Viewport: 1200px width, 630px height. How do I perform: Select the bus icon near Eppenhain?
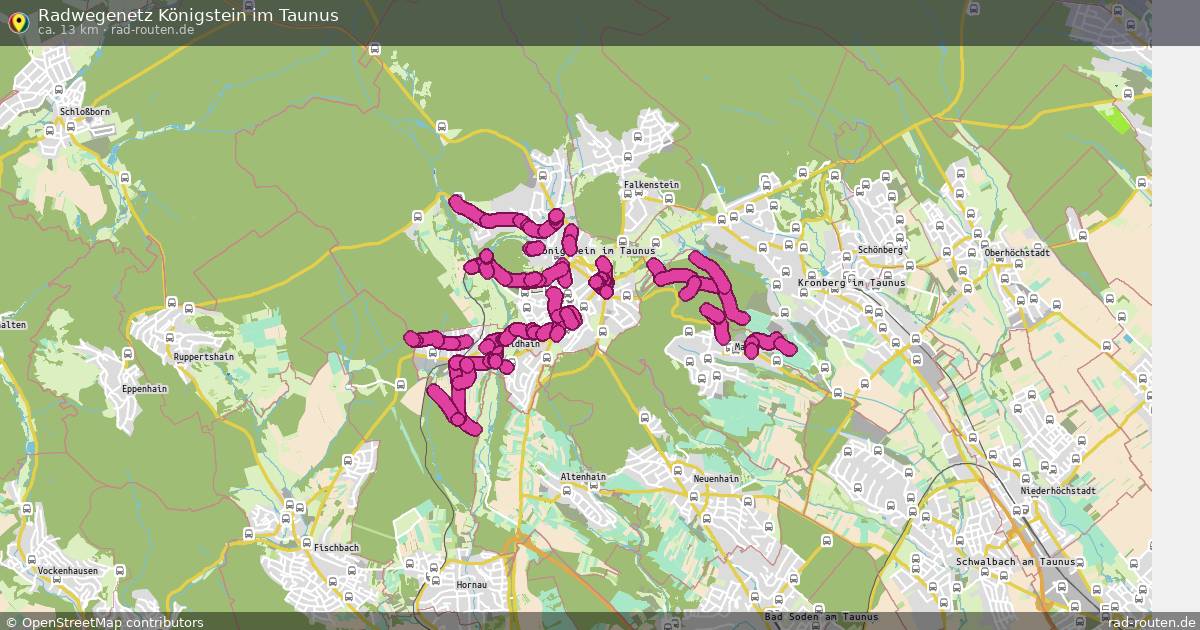pyautogui.click(x=126, y=355)
